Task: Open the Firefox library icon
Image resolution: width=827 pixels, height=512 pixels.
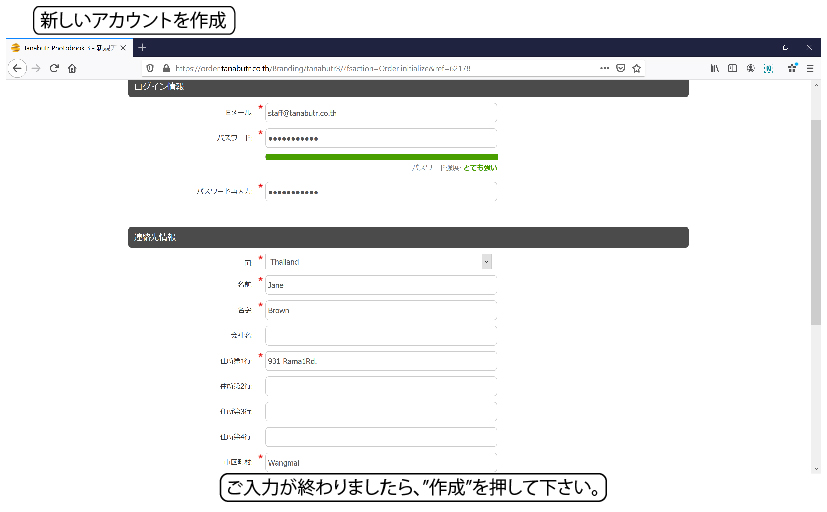Action: click(x=714, y=68)
